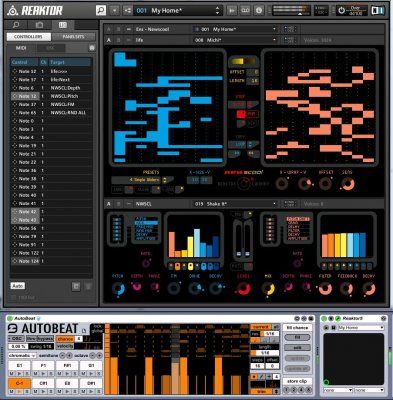Open the snapshot camera tab in sidebar
393x400 pixels.
coord(39,25)
